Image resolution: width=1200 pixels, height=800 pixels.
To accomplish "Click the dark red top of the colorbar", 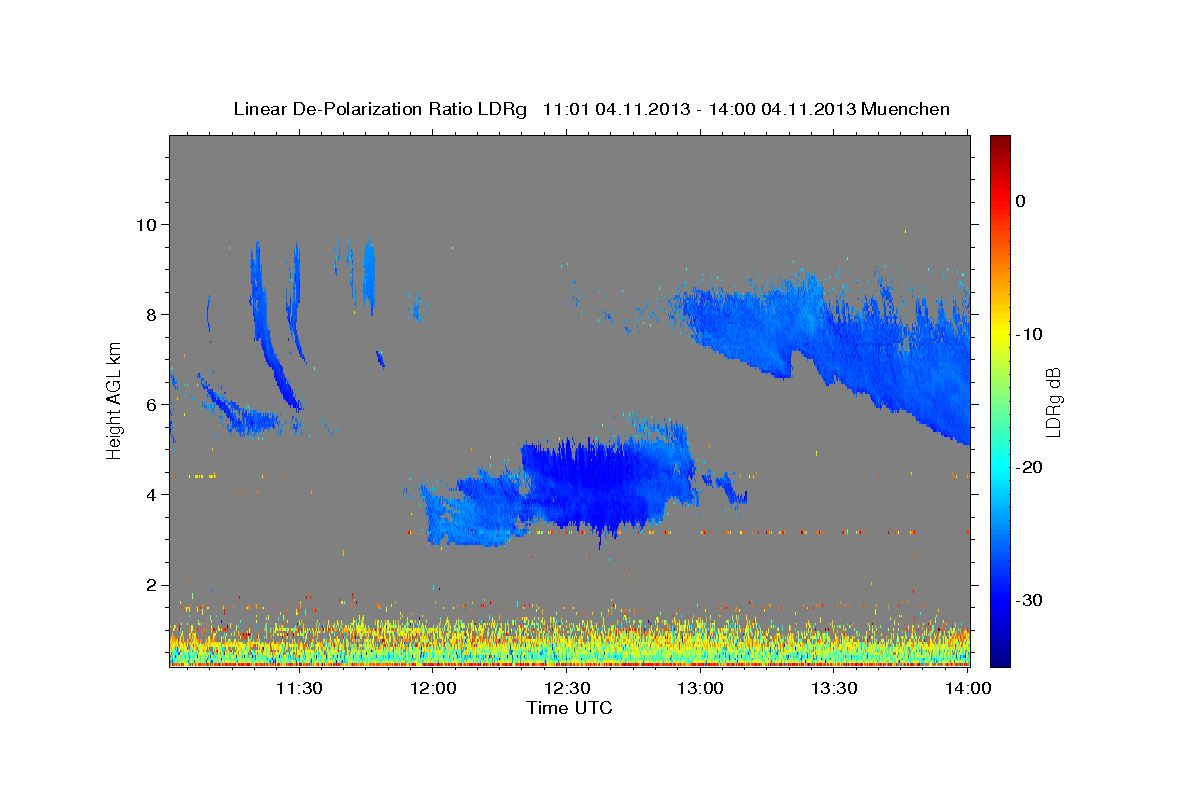I will pos(1000,145).
